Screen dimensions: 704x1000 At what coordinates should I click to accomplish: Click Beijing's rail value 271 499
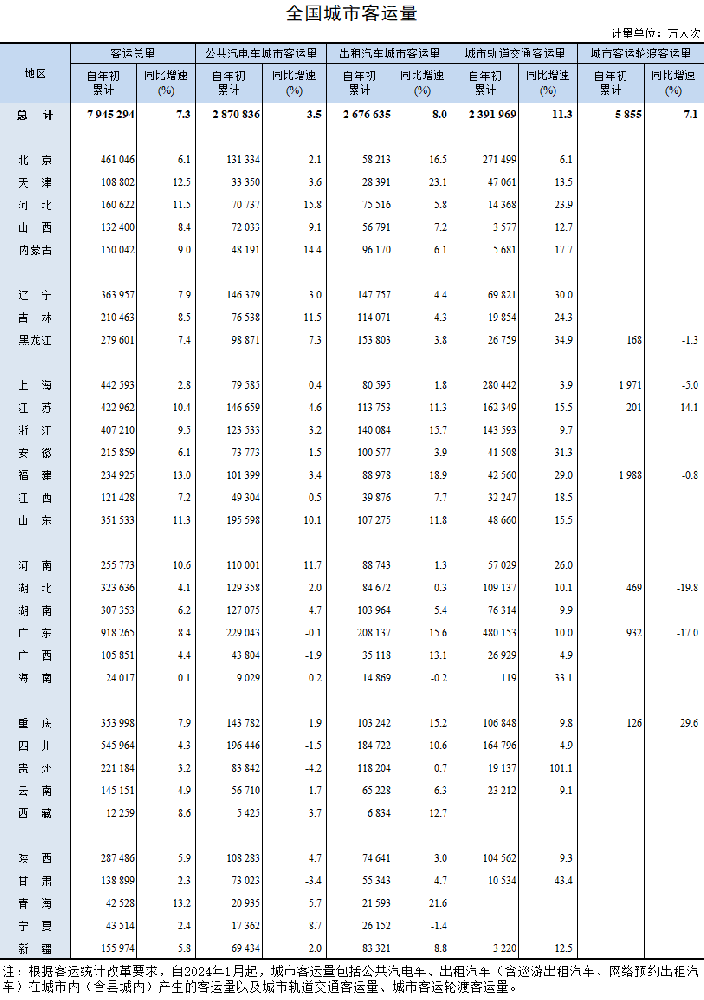coord(500,159)
